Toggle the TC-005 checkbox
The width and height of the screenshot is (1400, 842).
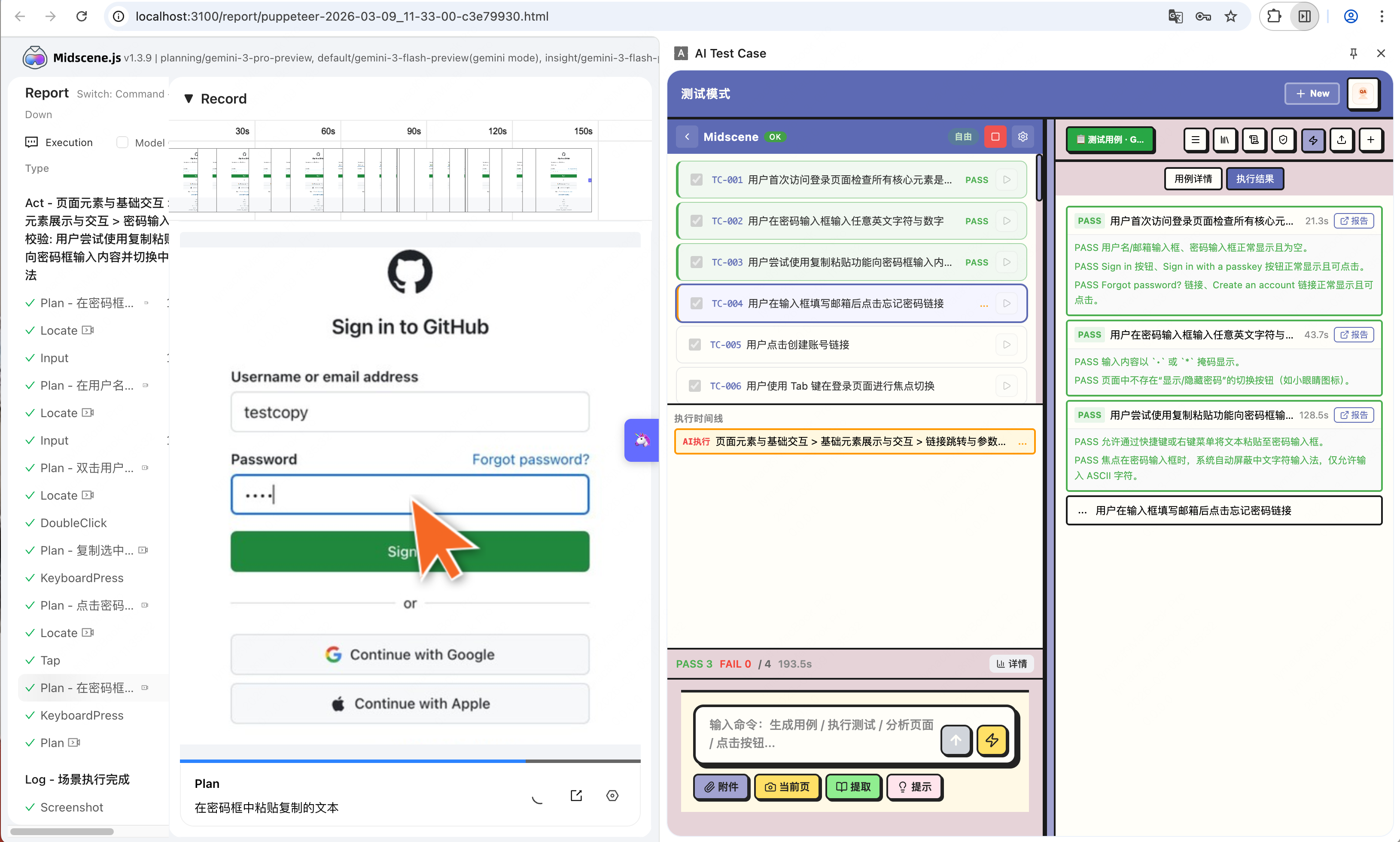tap(694, 345)
